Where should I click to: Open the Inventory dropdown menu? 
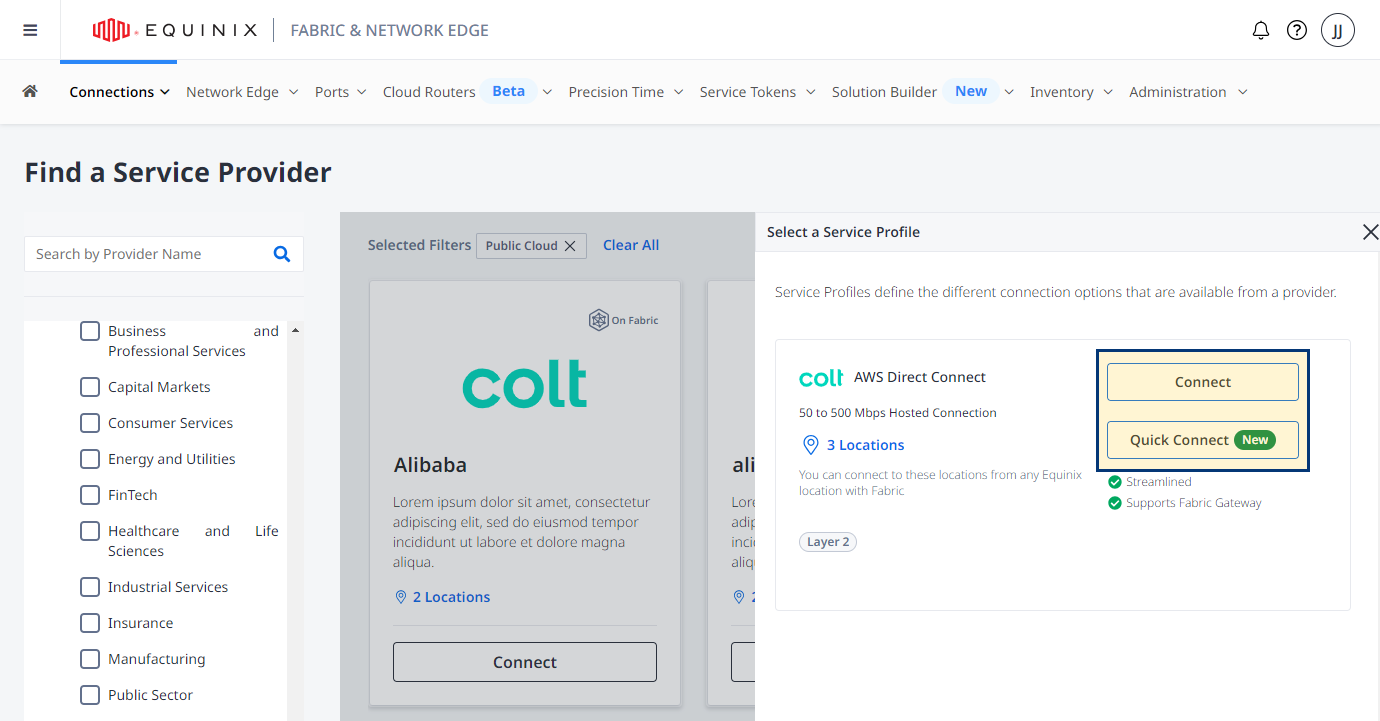pos(1071,92)
